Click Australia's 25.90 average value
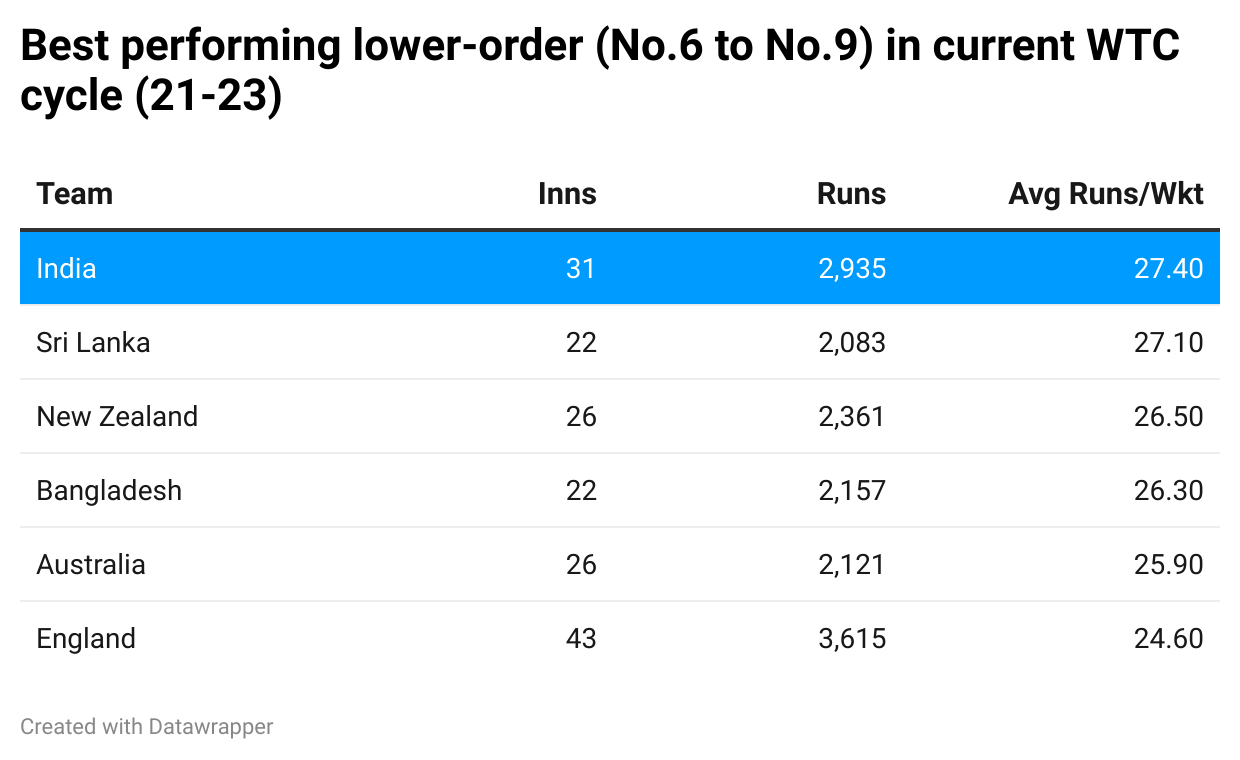The height and width of the screenshot is (760, 1240). coord(1169,564)
